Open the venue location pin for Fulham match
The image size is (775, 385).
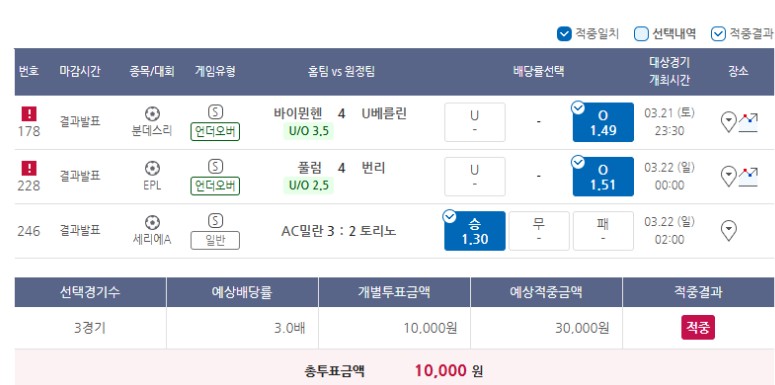(x=729, y=176)
